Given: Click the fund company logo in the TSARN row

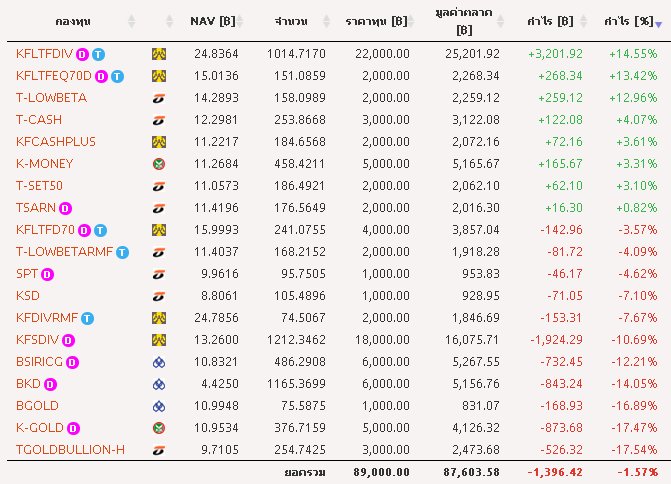Looking at the screenshot, I should 159,208.
